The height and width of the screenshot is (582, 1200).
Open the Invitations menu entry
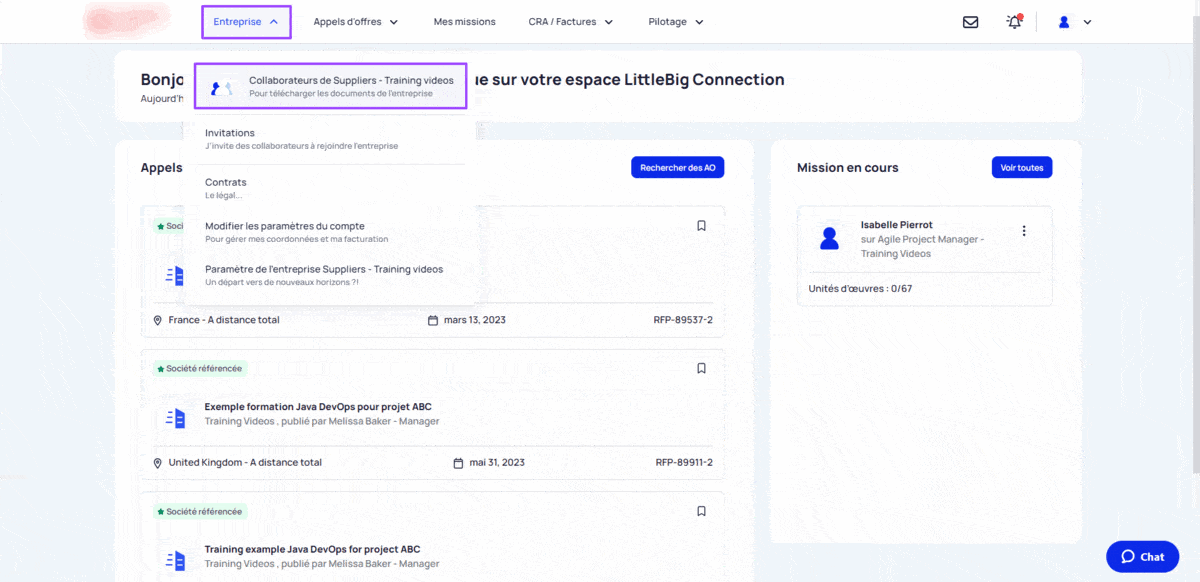click(x=301, y=139)
